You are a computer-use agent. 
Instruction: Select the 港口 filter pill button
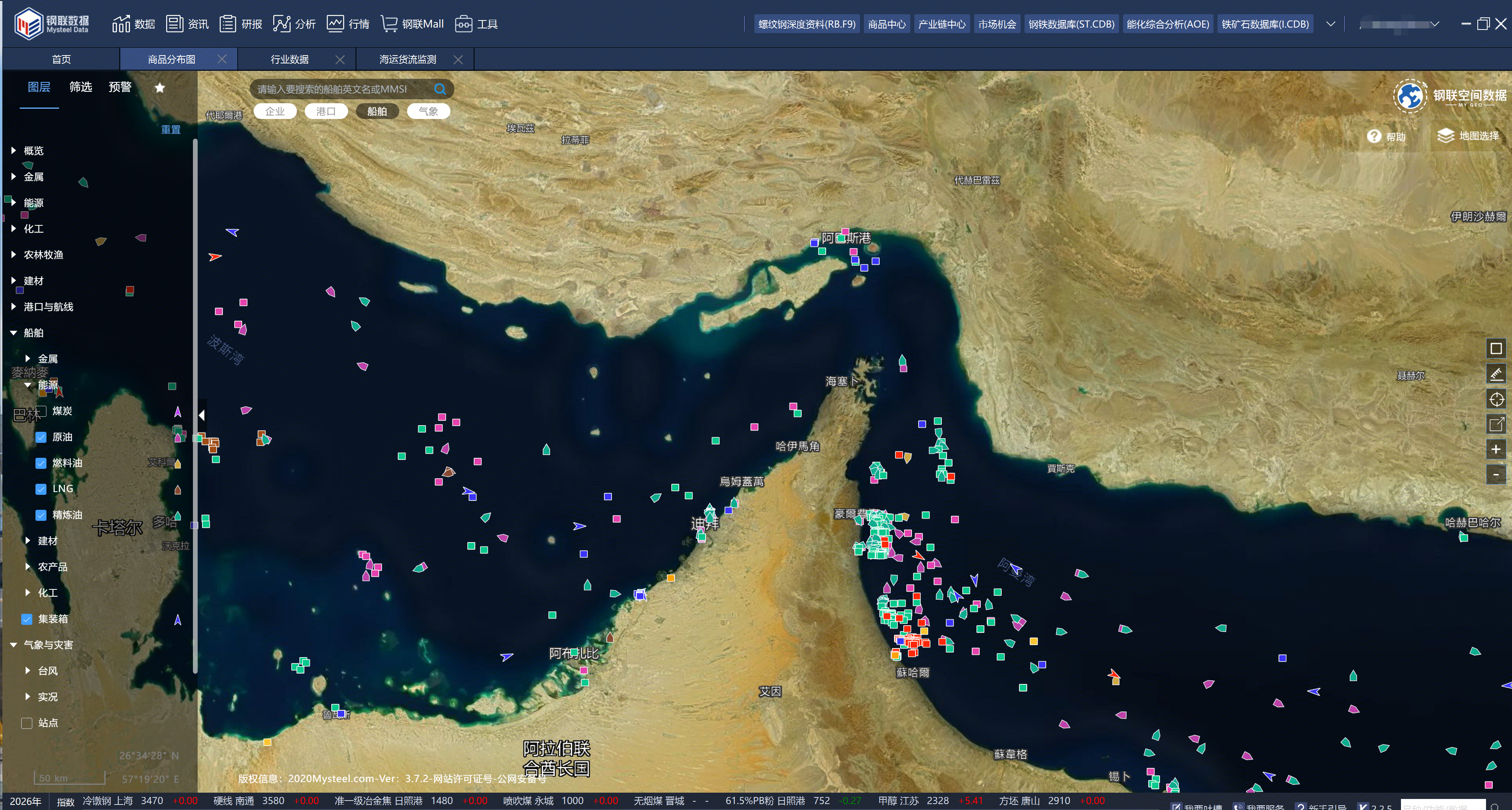tap(326, 111)
